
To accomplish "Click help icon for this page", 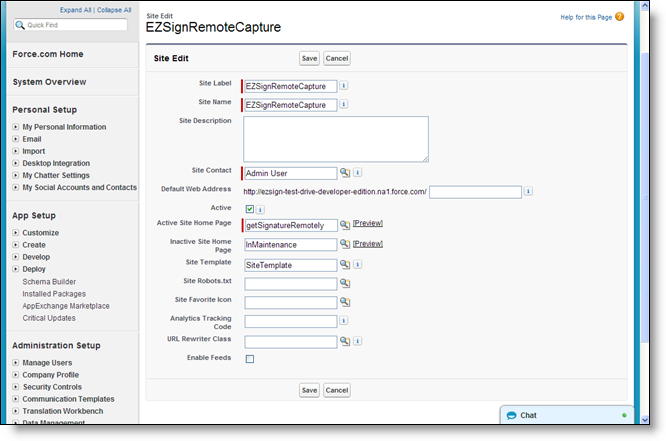I will pos(647,17).
